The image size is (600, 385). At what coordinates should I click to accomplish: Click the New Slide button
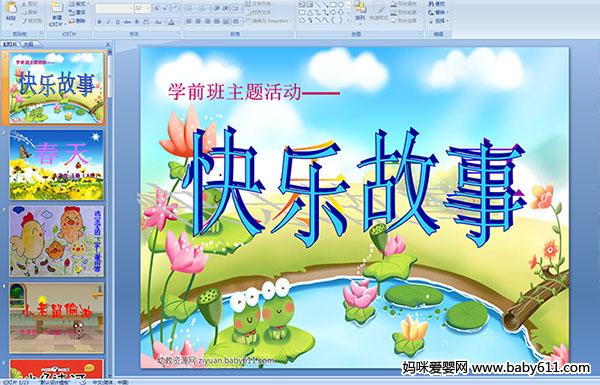click(57, 15)
